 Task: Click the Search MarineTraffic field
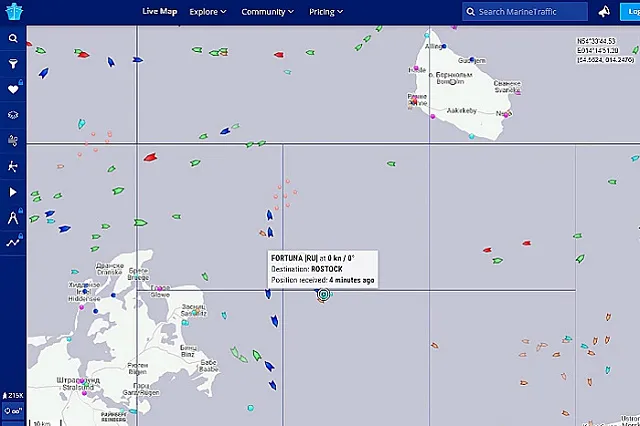pyautogui.click(x=527, y=12)
